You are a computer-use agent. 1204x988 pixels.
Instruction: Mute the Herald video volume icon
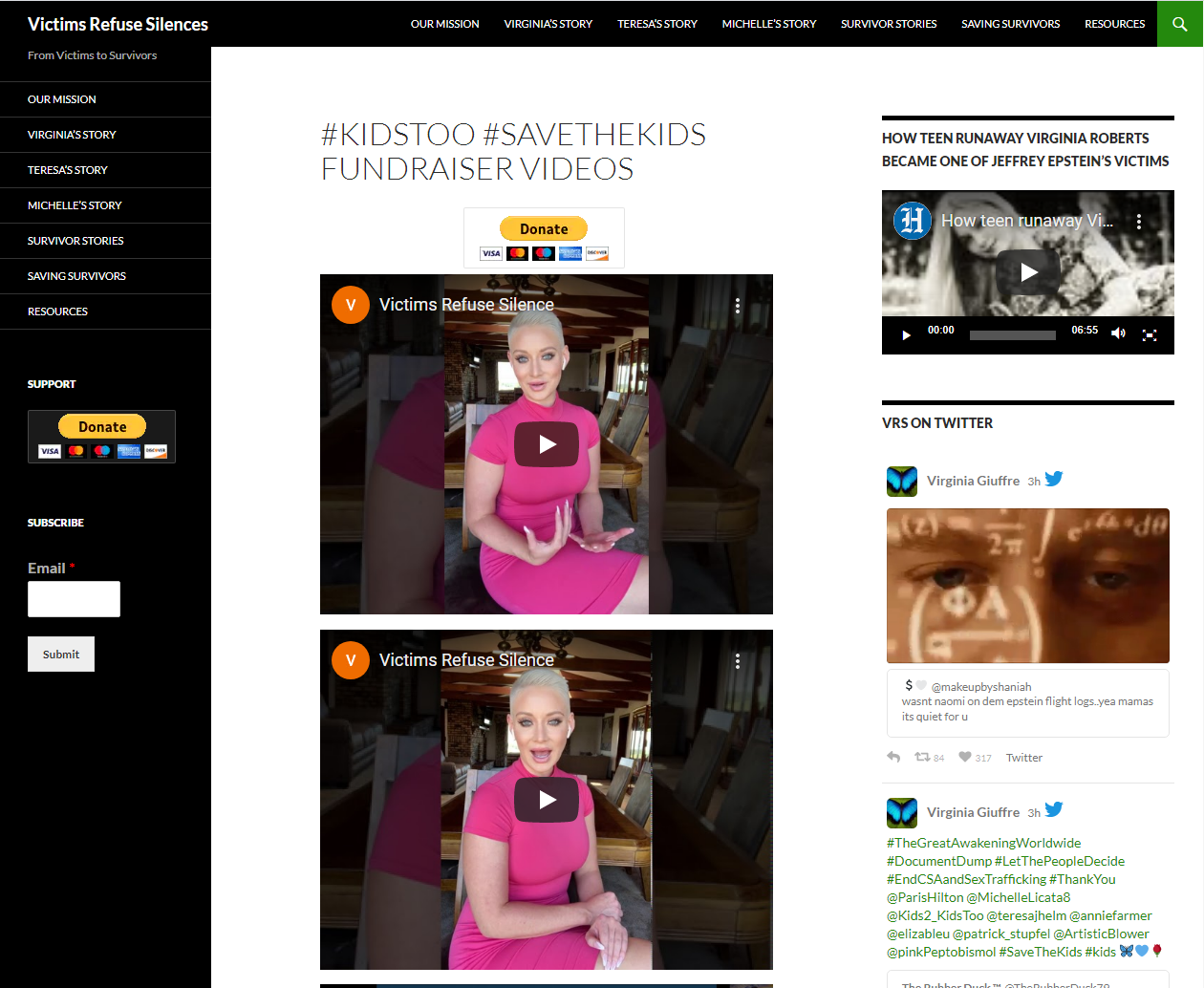pos(1118,333)
